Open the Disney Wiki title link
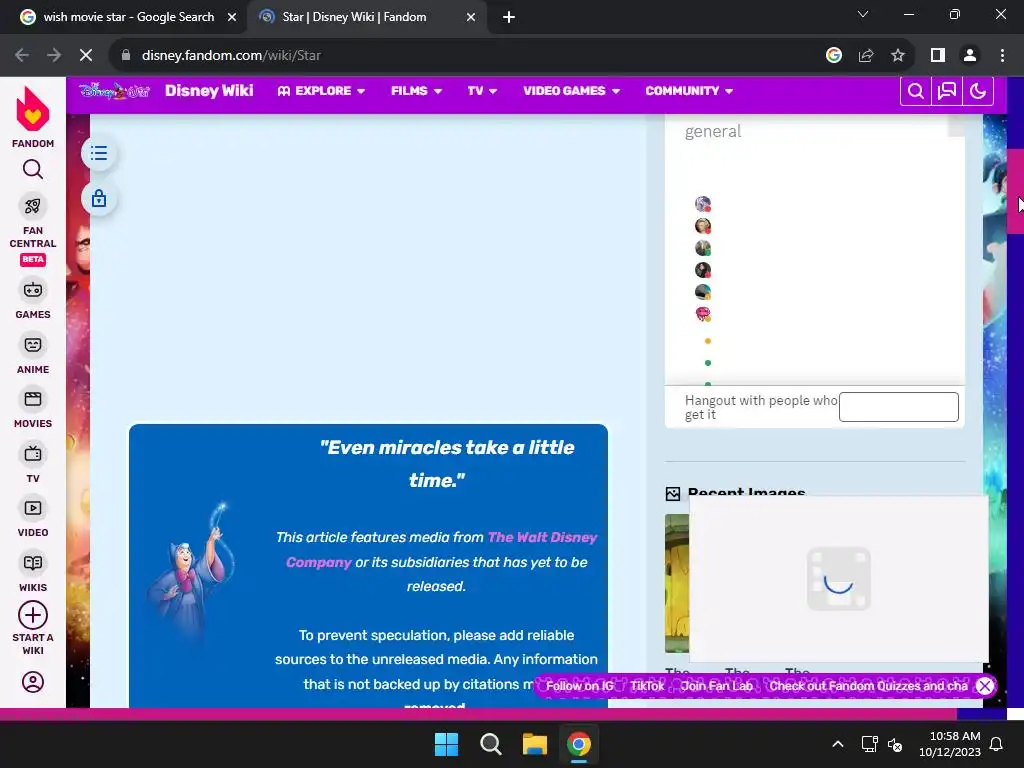Image resolution: width=1024 pixels, height=768 pixels. point(209,91)
